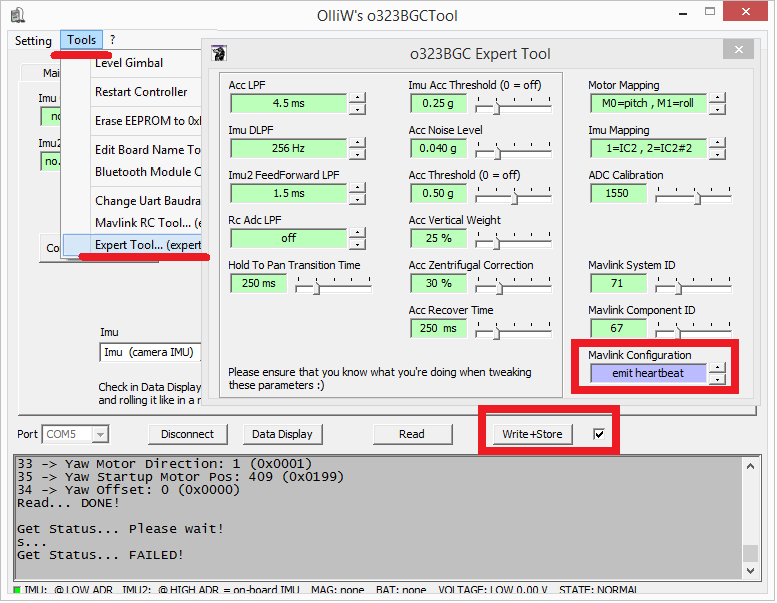
Task: Click the log output vertical scrollbar
Action: [750, 509]
